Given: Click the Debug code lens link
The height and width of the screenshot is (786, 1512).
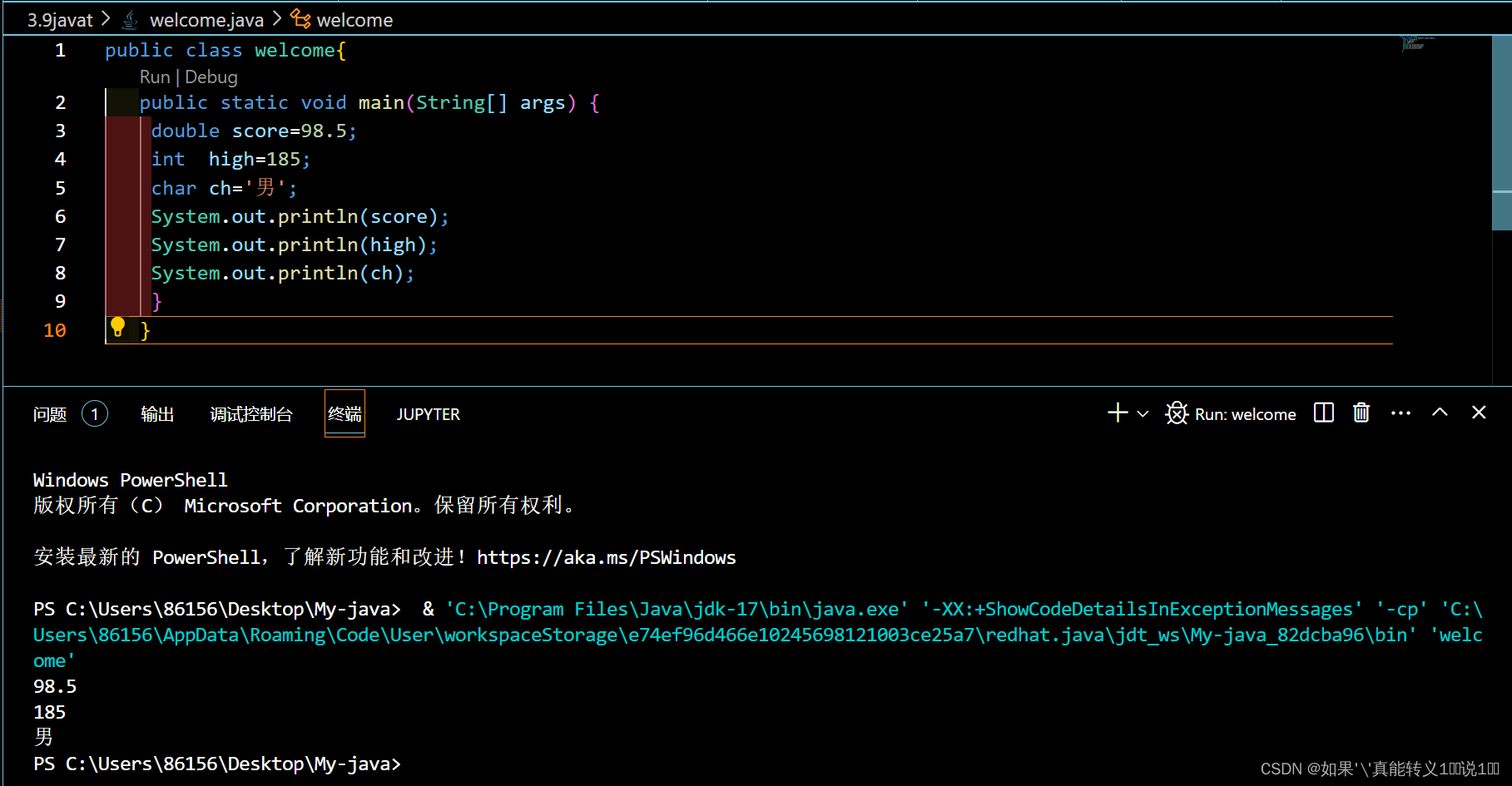Looking at the screenshot, I should click(211, 77).
